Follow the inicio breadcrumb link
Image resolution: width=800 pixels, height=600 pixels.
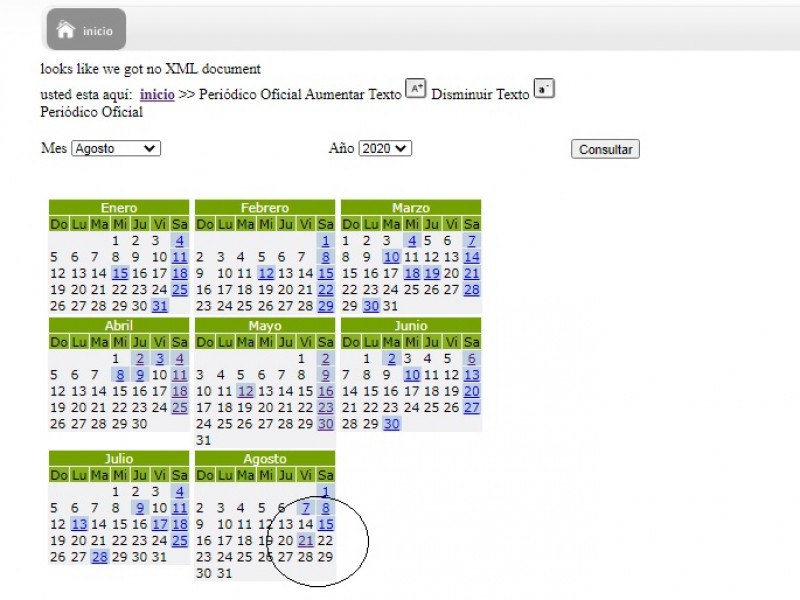pyautogui.click(x=157, y=94)
